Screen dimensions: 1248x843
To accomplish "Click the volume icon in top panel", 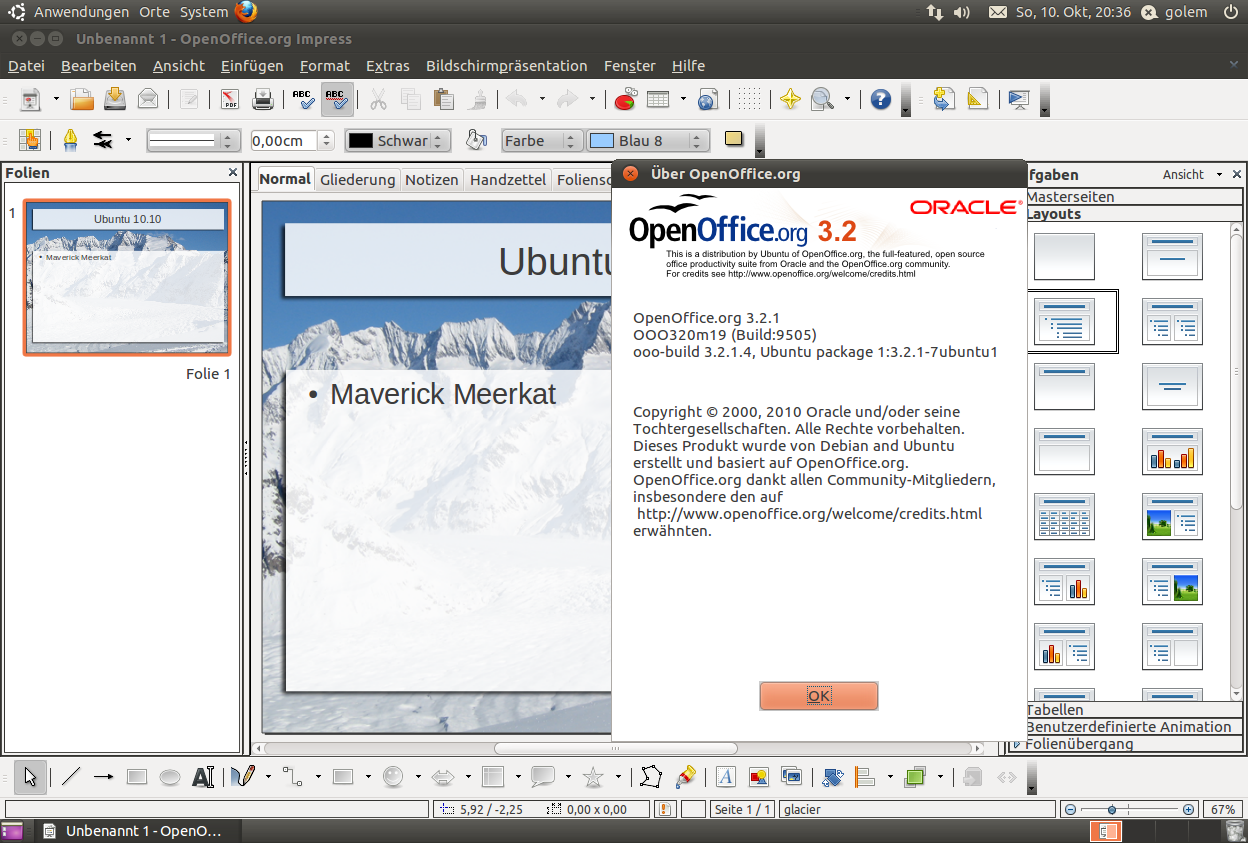I will (x=962, y=12).
